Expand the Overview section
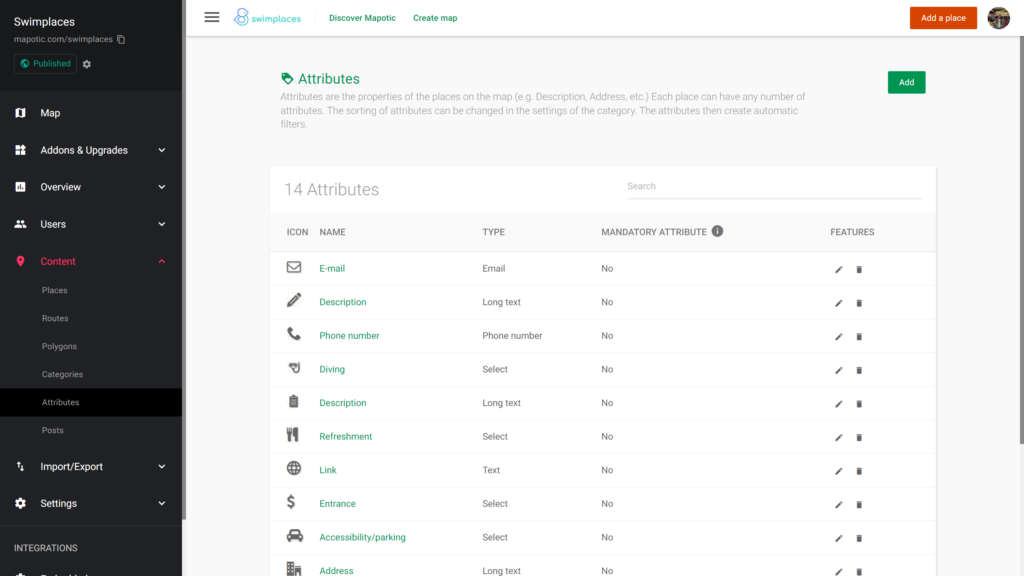This screenshot has width=1024, height=576. (x=91, y=187)
